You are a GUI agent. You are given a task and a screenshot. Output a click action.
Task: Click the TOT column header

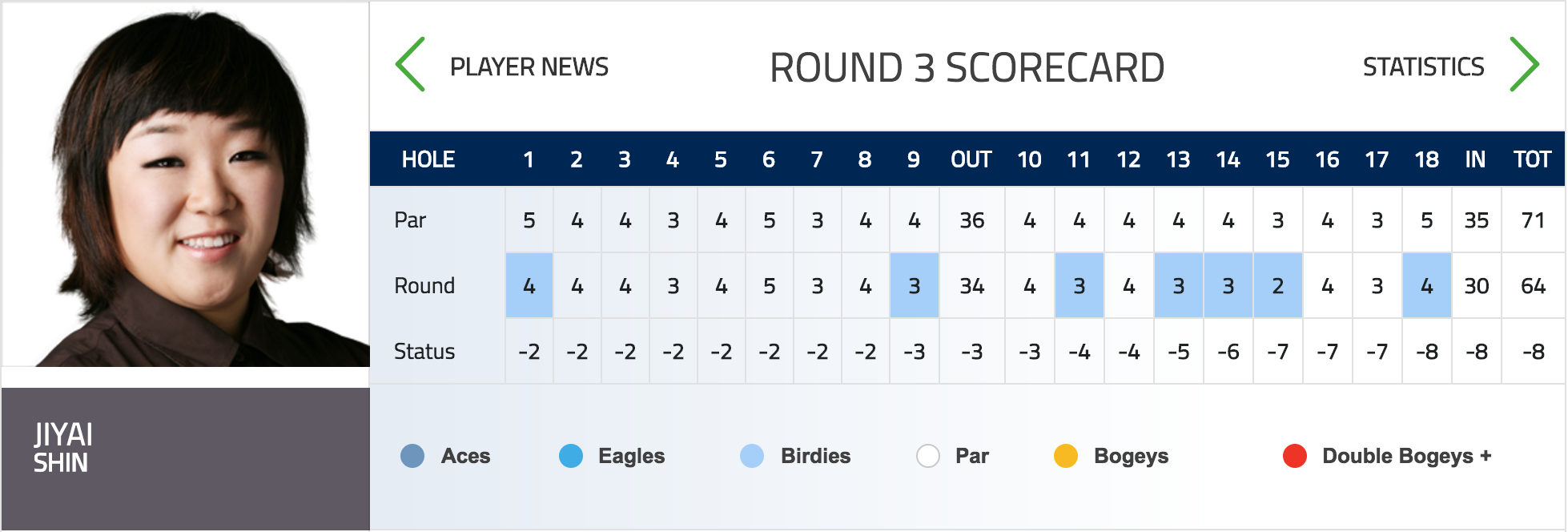coord(1533,159)
